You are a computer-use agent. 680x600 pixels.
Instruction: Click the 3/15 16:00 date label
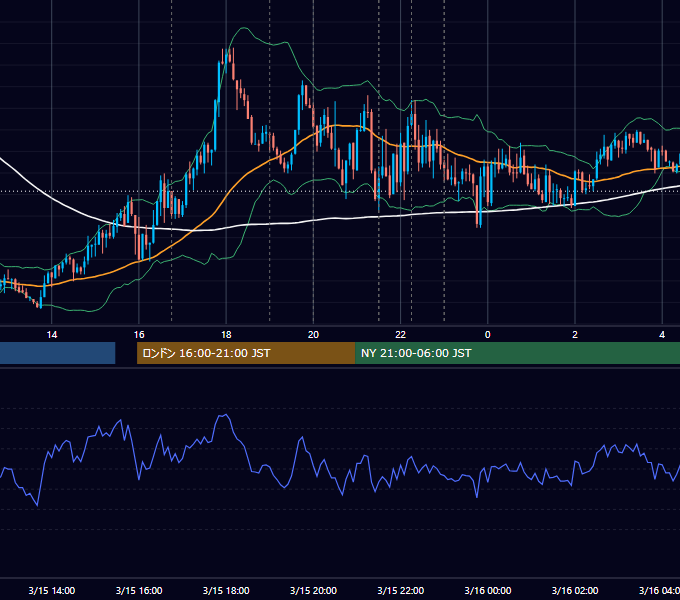tap(139, 590)
